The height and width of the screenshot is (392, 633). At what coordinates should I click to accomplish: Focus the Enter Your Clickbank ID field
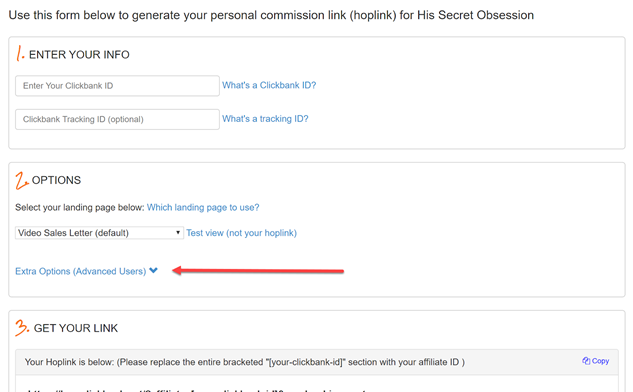117,86
